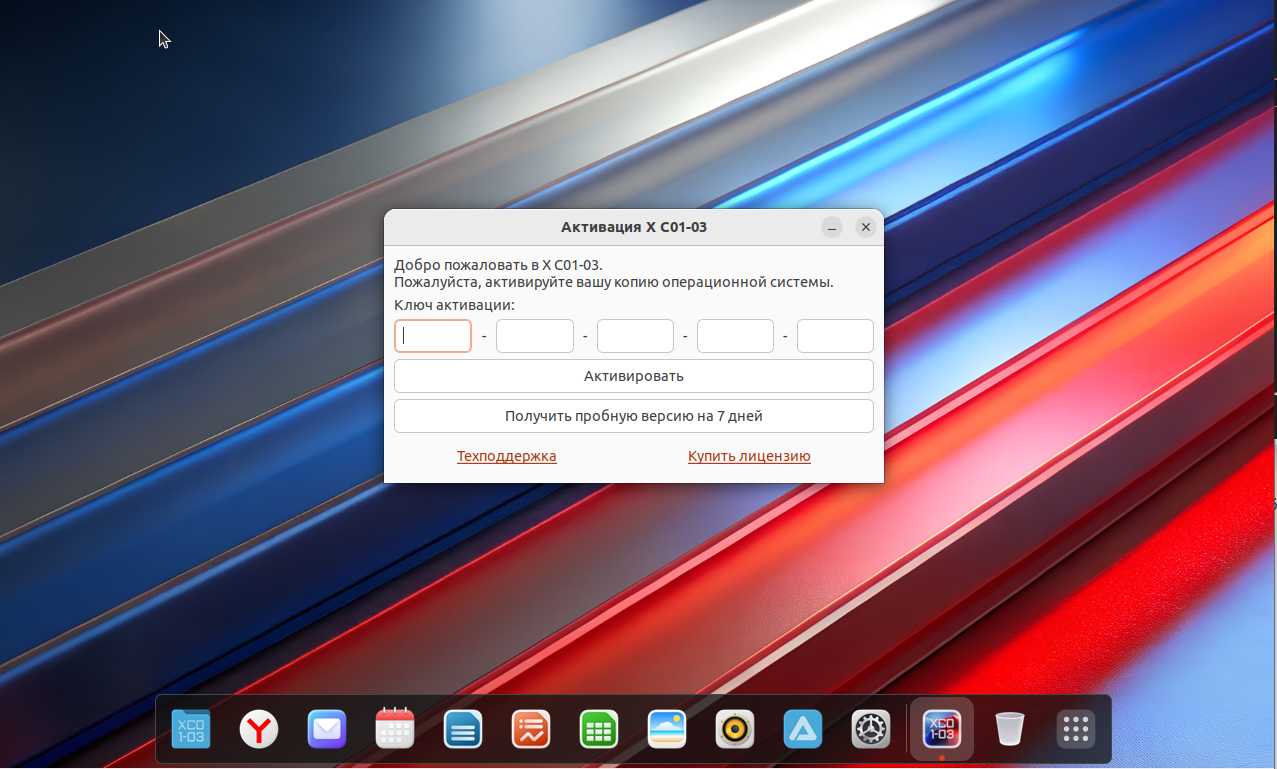Get the 7-day trial version

pos(634,416)
